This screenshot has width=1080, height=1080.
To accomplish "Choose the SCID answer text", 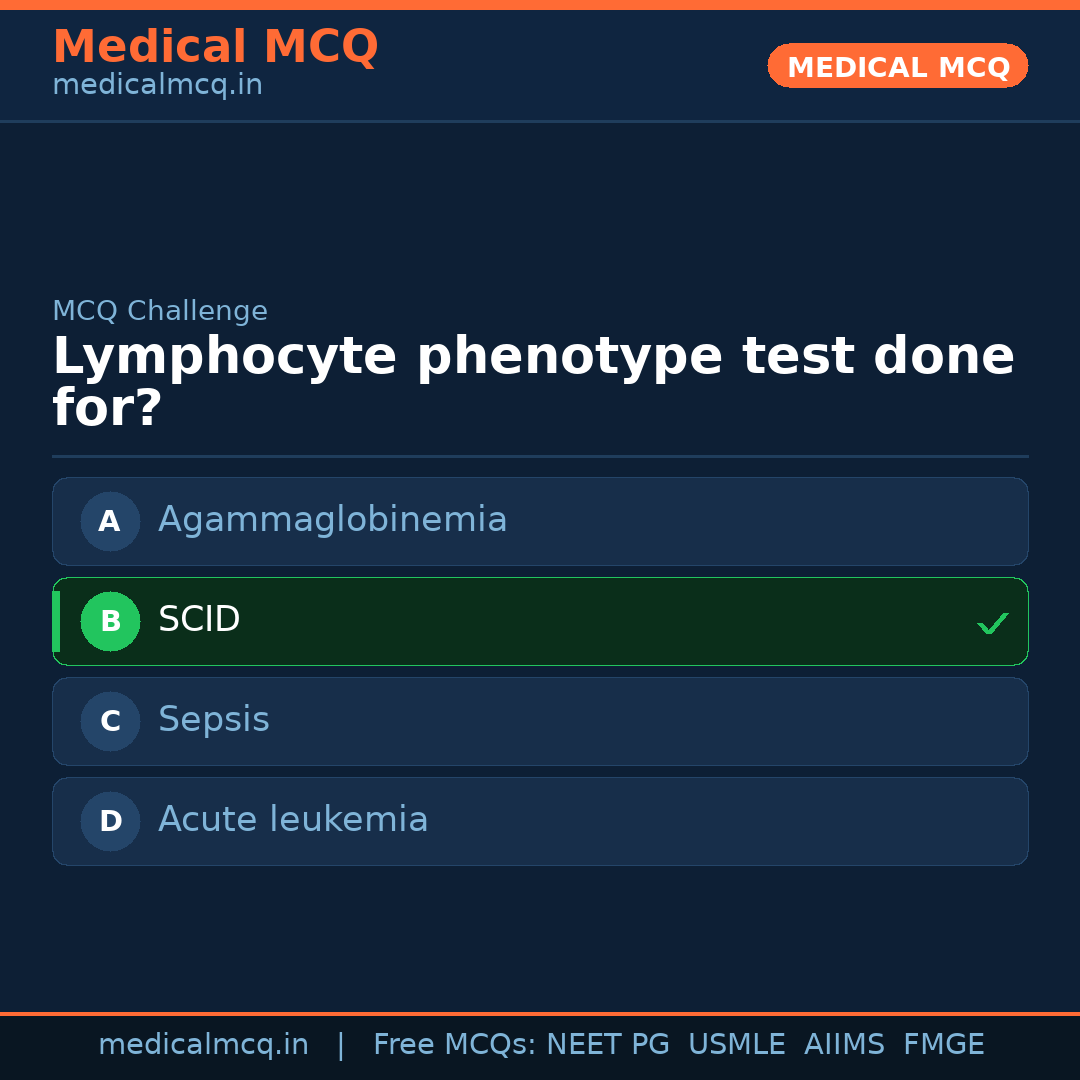I will point(199,620).
